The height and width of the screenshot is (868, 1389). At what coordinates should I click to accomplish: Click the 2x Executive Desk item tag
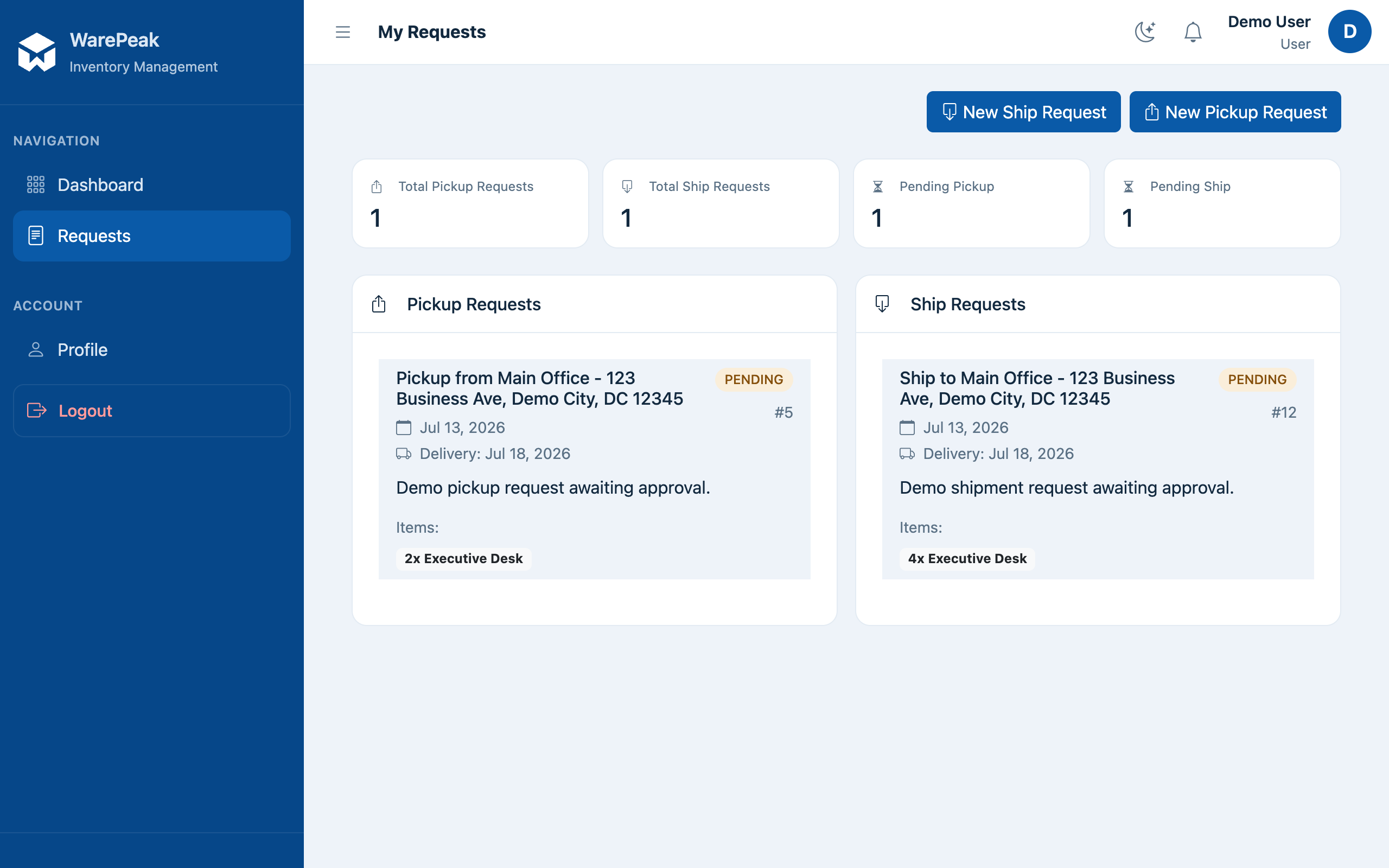click(463, 559)
